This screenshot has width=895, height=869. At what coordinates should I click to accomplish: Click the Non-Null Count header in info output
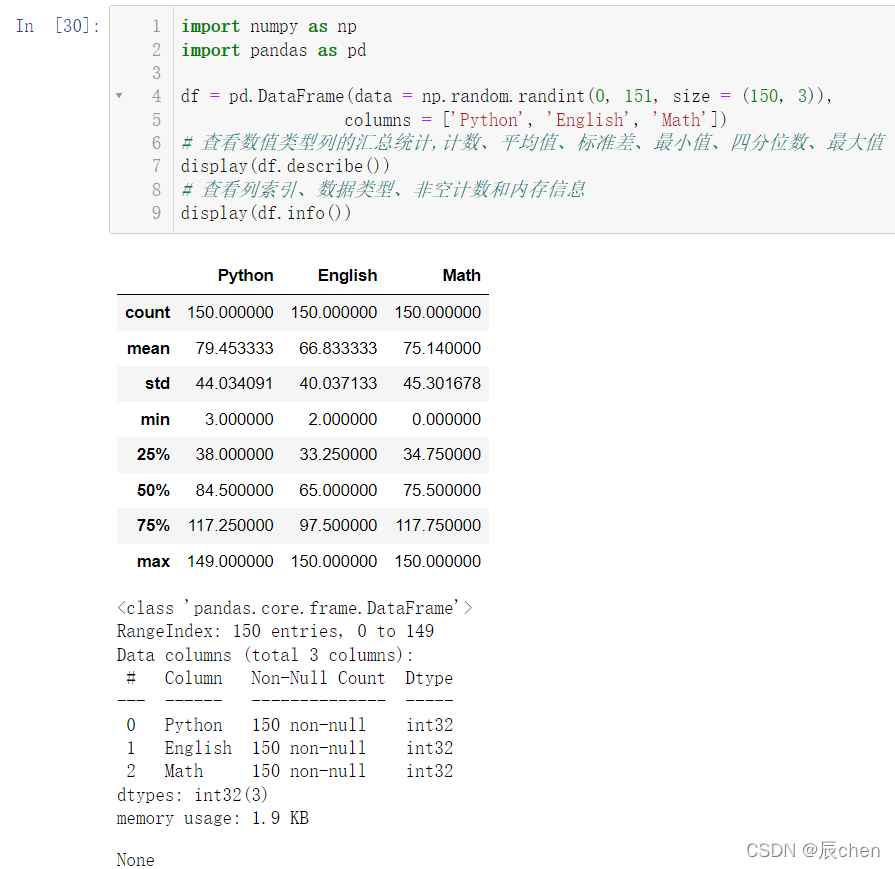point(319,678)
